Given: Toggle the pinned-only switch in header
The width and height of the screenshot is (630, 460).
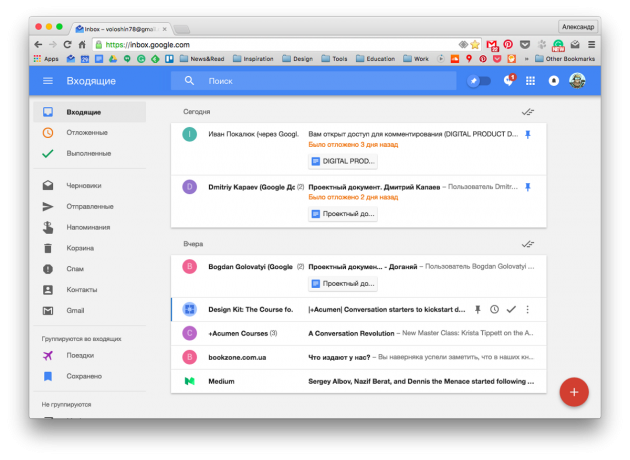Looking at the screenshot, I should 479,81.
